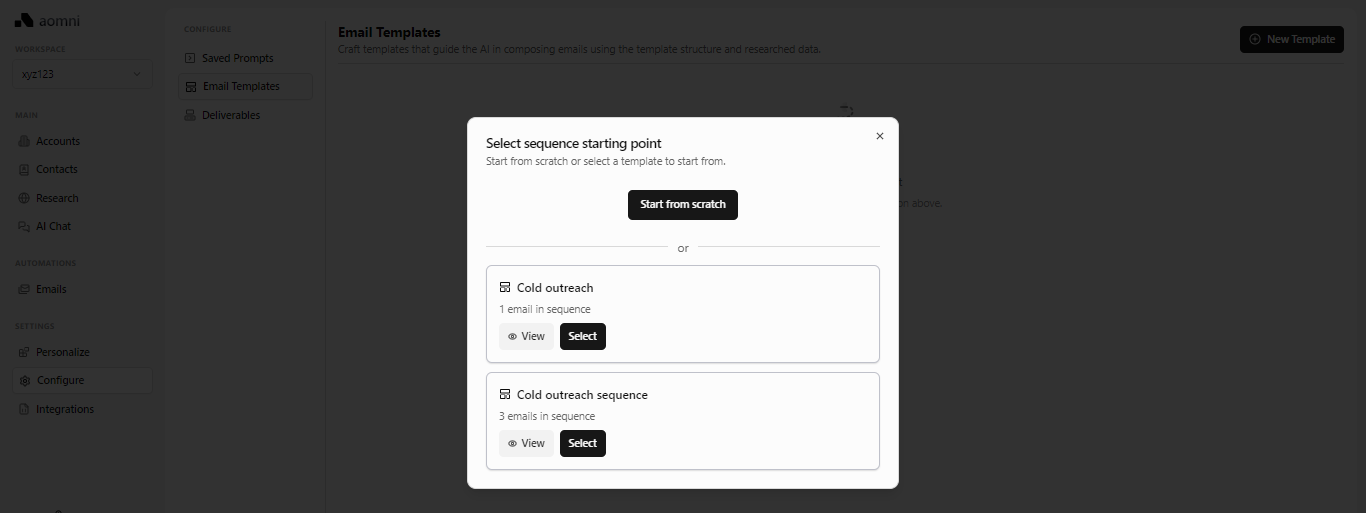Close the sequence starting point dialog
1366x513 pixels.
coord(880,136)
